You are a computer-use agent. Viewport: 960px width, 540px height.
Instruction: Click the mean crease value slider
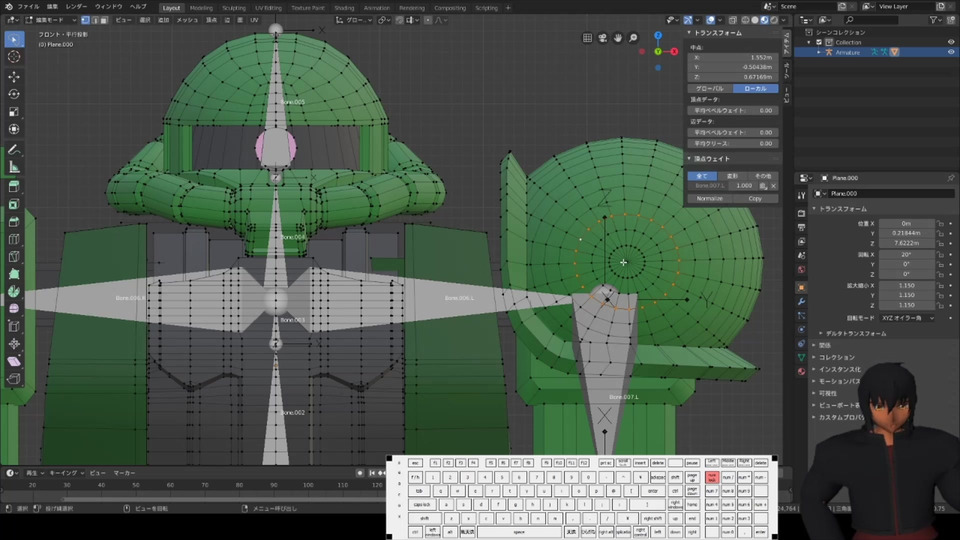[733, 143]
